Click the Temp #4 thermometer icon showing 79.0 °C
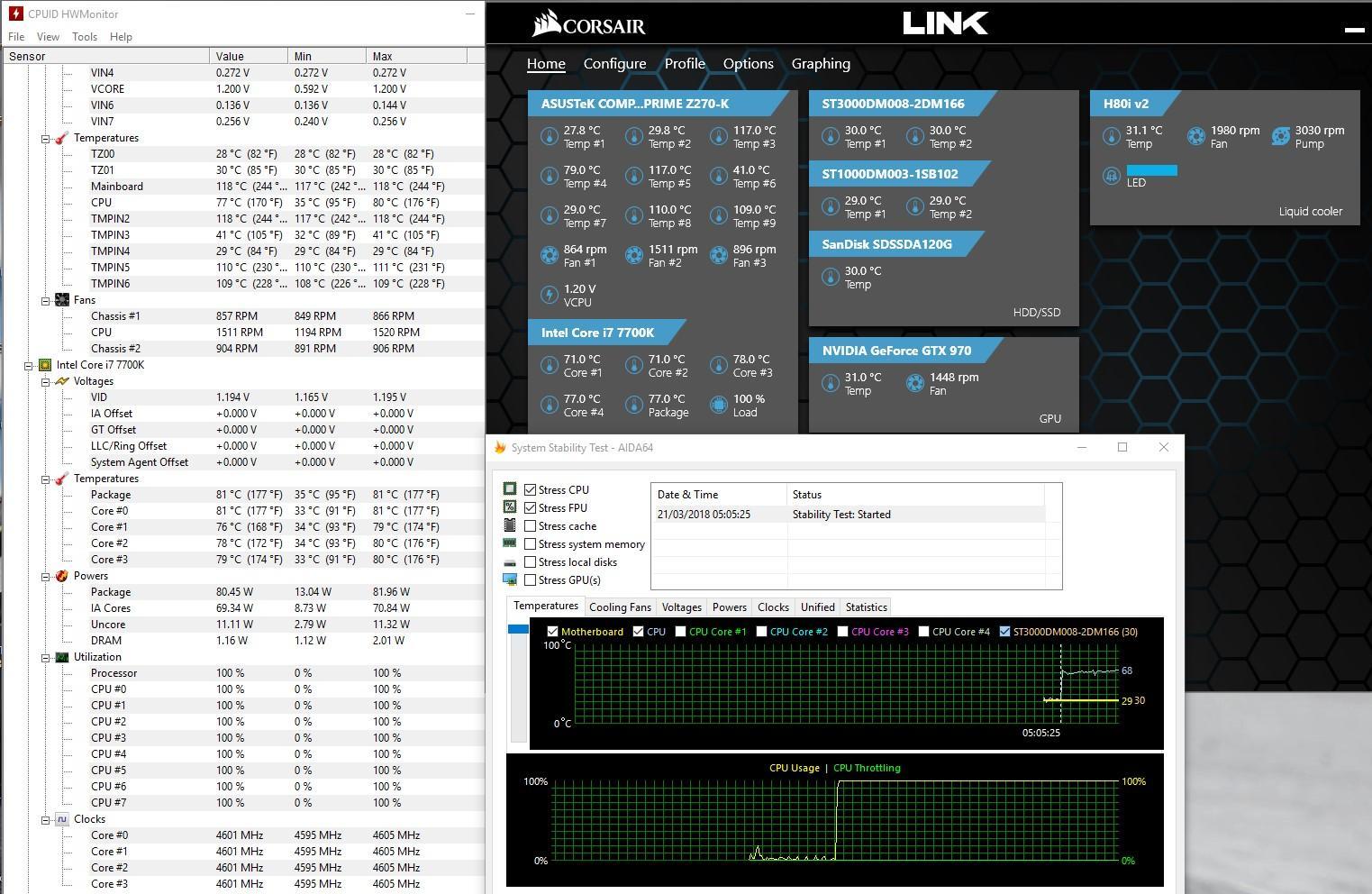 [549, 177]
